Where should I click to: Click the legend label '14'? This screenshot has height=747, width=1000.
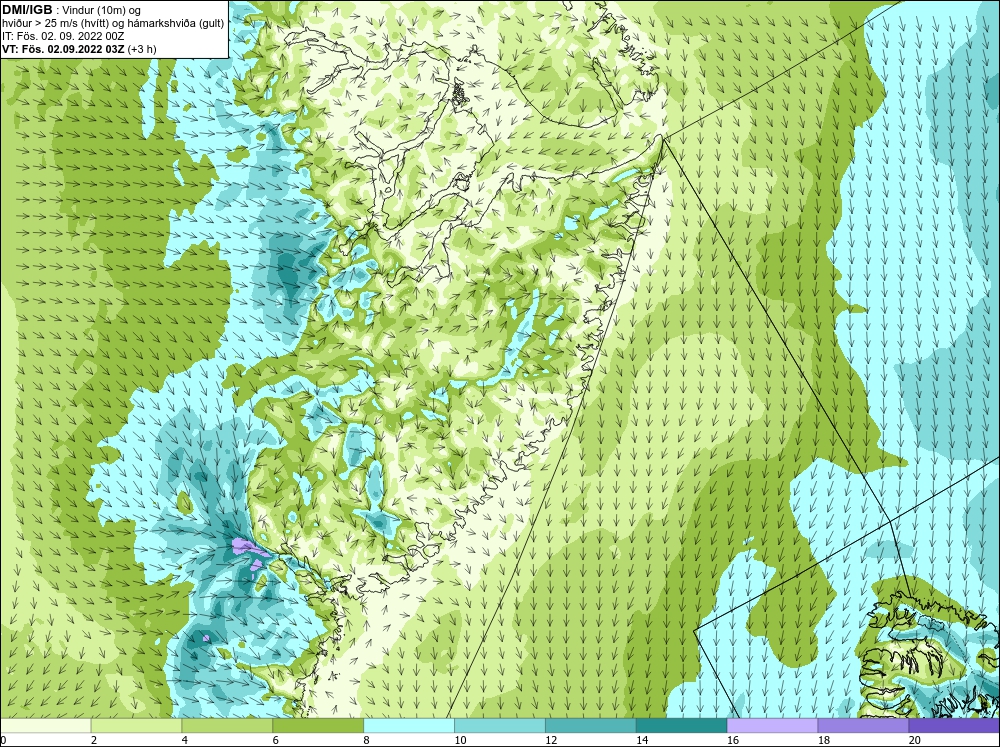click(x=642, y=740)
